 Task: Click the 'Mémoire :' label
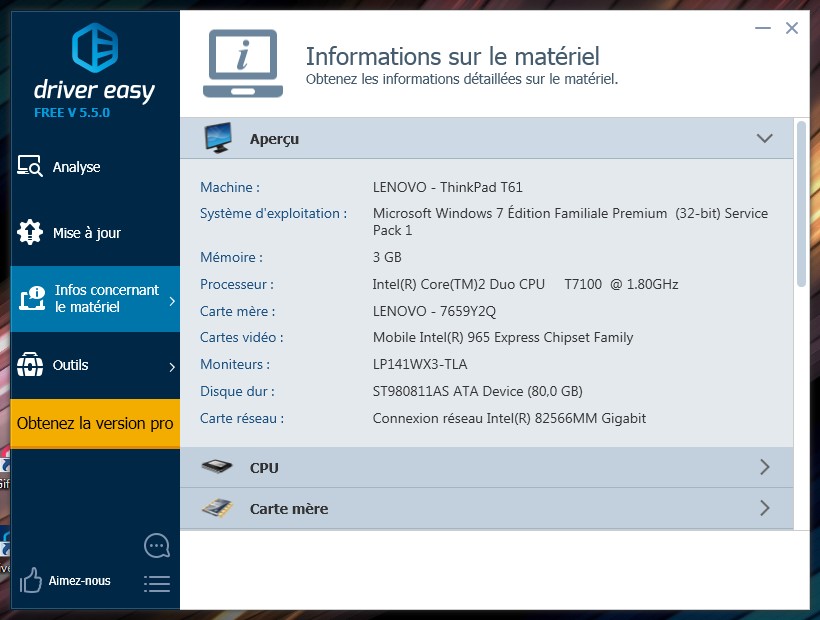(x=231, y=257)
